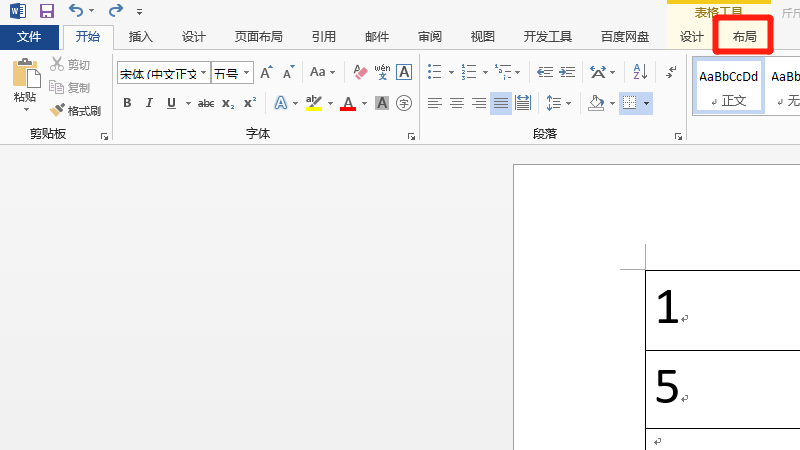Switch to the 插入 (Insert) tab
This screenshot has height=450, width=800.
[141, 37]
